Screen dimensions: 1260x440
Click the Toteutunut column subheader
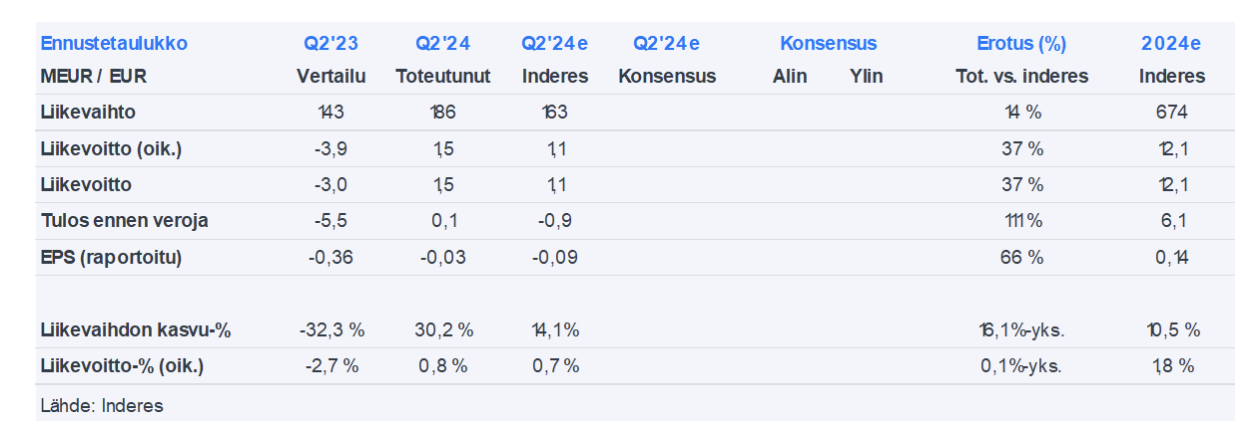(x=443, y=76)
